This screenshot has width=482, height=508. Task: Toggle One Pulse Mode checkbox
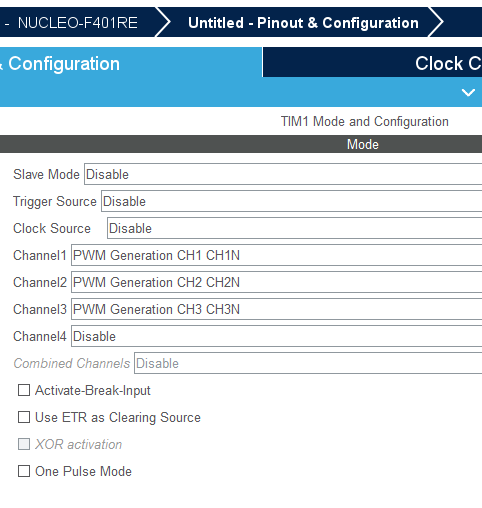coord(24,471)
